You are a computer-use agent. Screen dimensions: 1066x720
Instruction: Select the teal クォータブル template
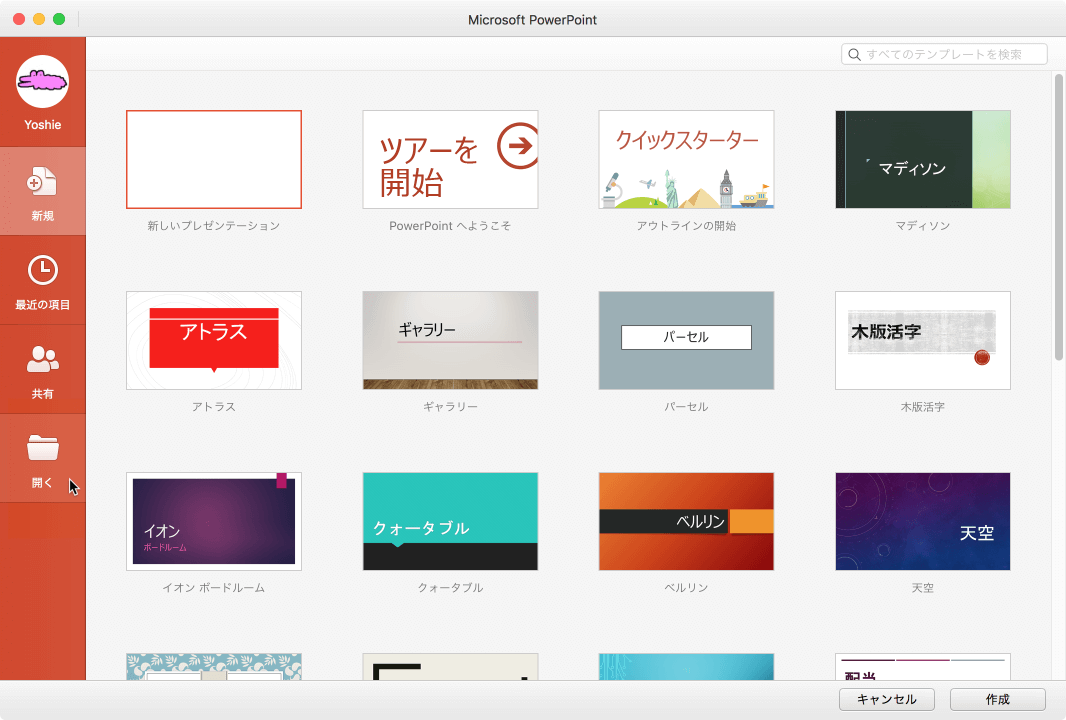(450, 521)
